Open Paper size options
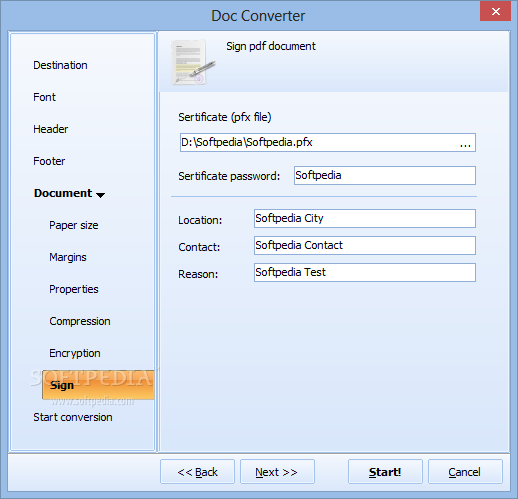Screen dimensions: 518x499 [x=74, y=225]
